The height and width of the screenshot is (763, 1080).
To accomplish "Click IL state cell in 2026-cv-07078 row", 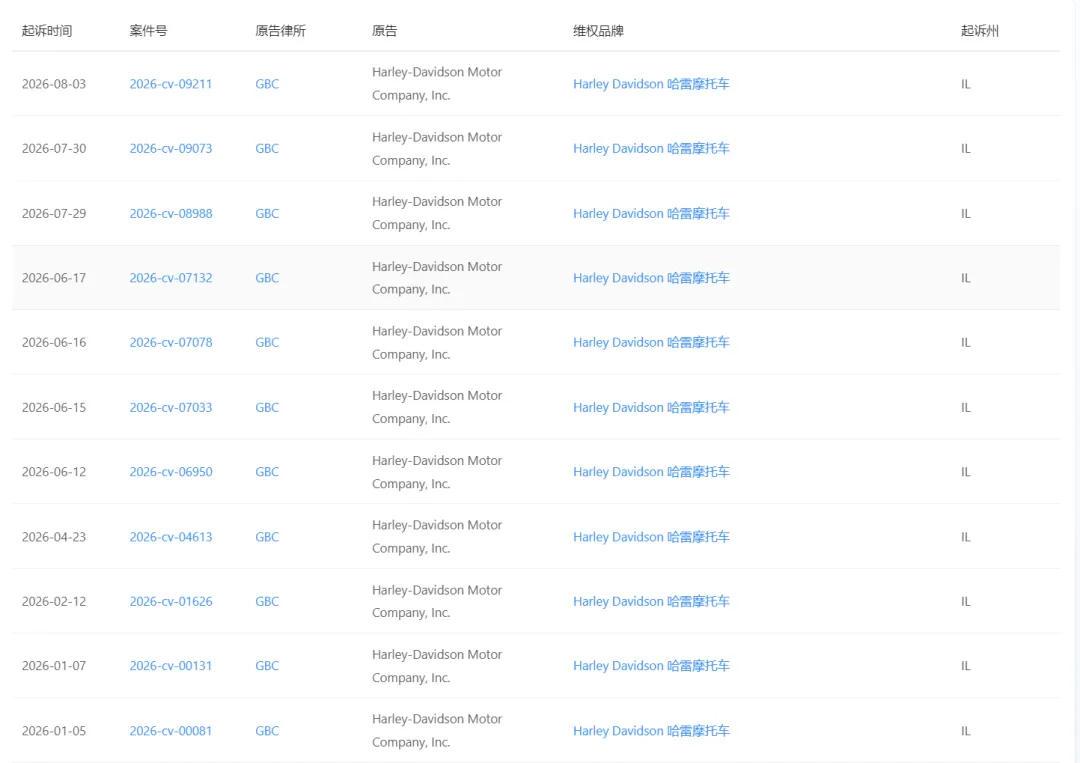I will tap(966, 342).
